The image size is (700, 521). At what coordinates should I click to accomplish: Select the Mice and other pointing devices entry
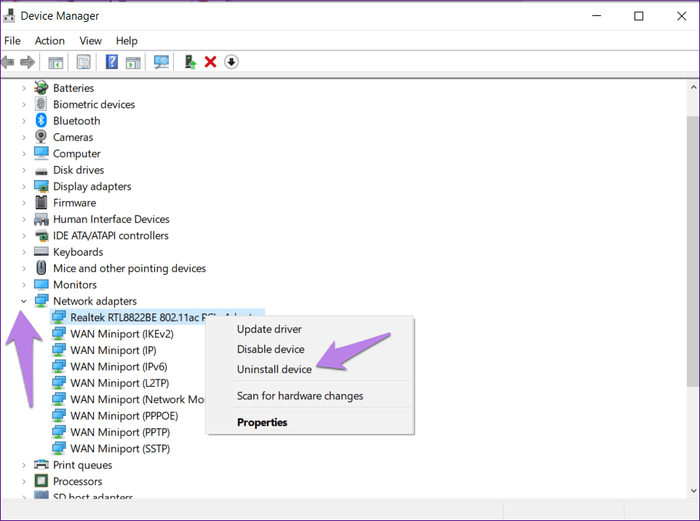129,268
